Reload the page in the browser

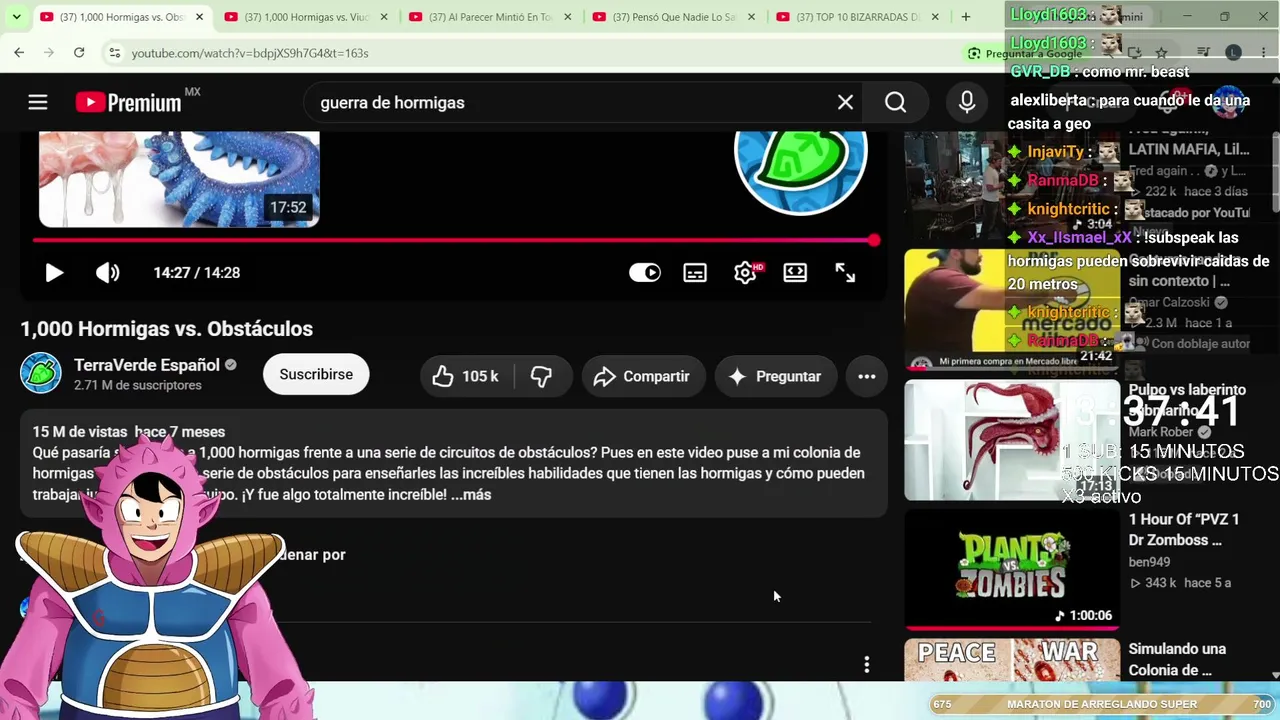coord(79,53)
